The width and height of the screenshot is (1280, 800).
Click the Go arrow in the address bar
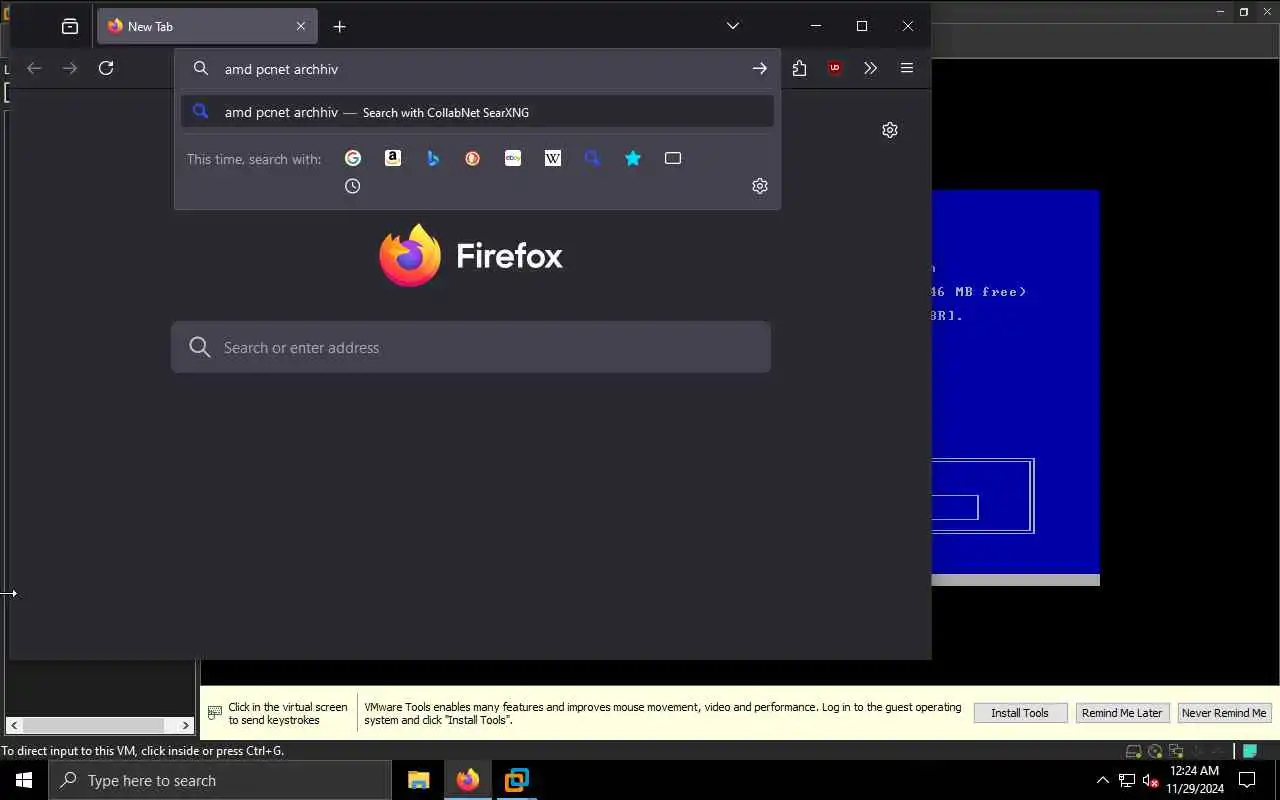(760, 68)
